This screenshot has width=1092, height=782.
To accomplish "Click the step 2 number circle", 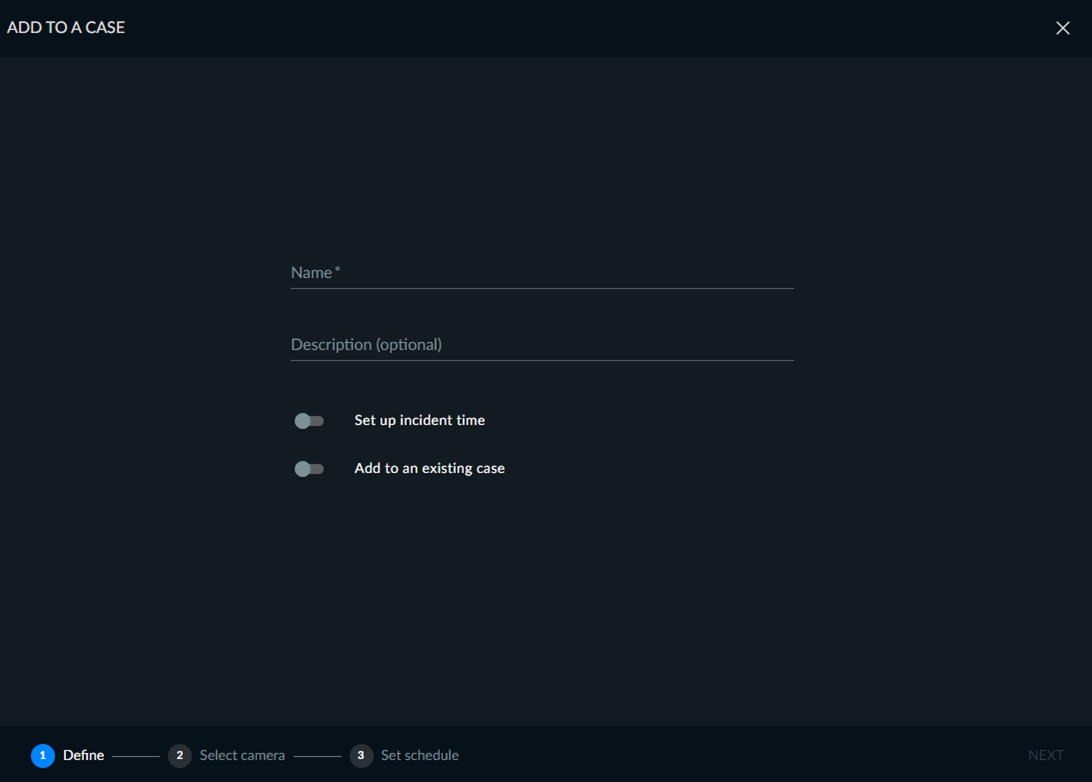I will point(180,756).
